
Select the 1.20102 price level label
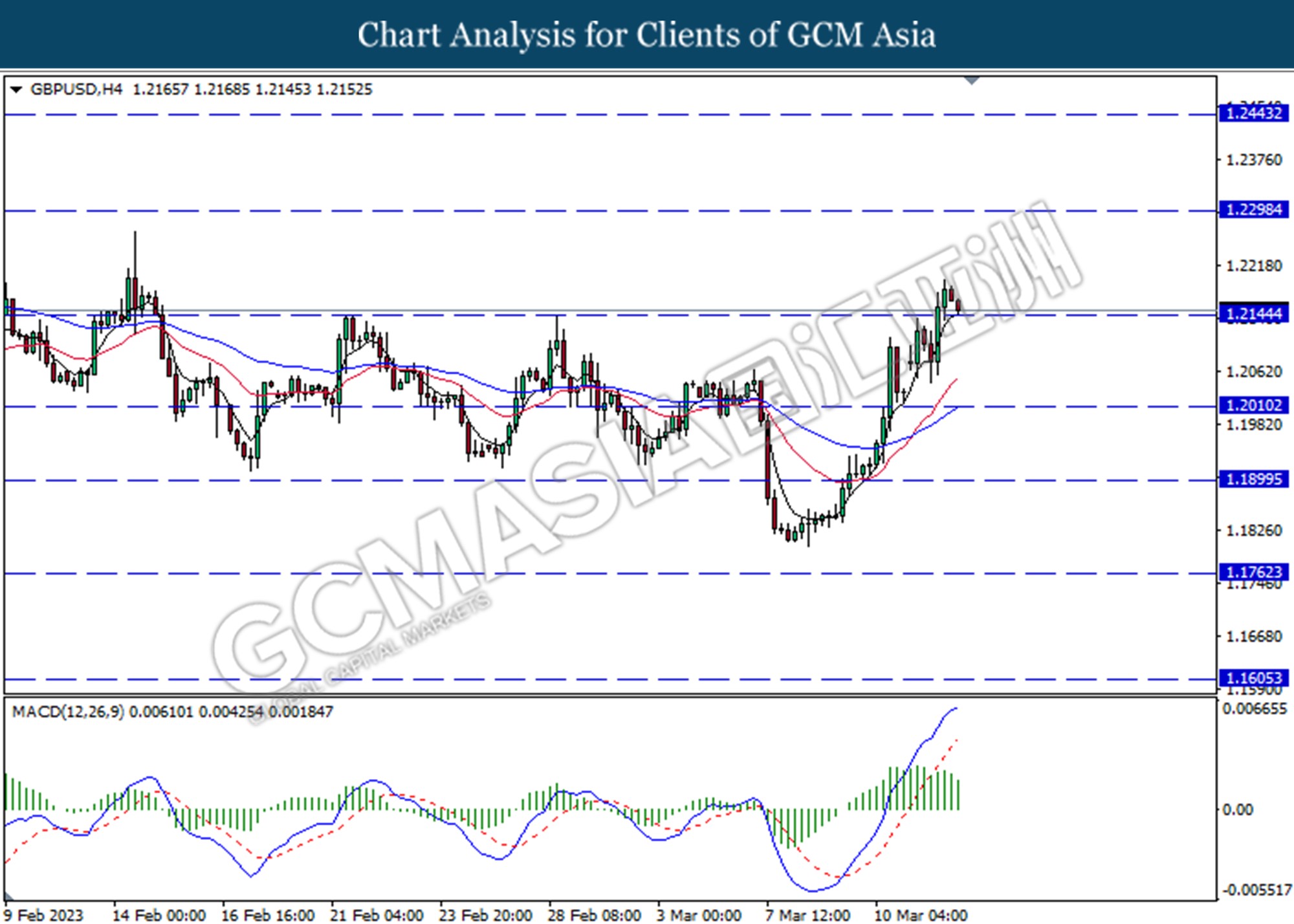coord(1254,405)
